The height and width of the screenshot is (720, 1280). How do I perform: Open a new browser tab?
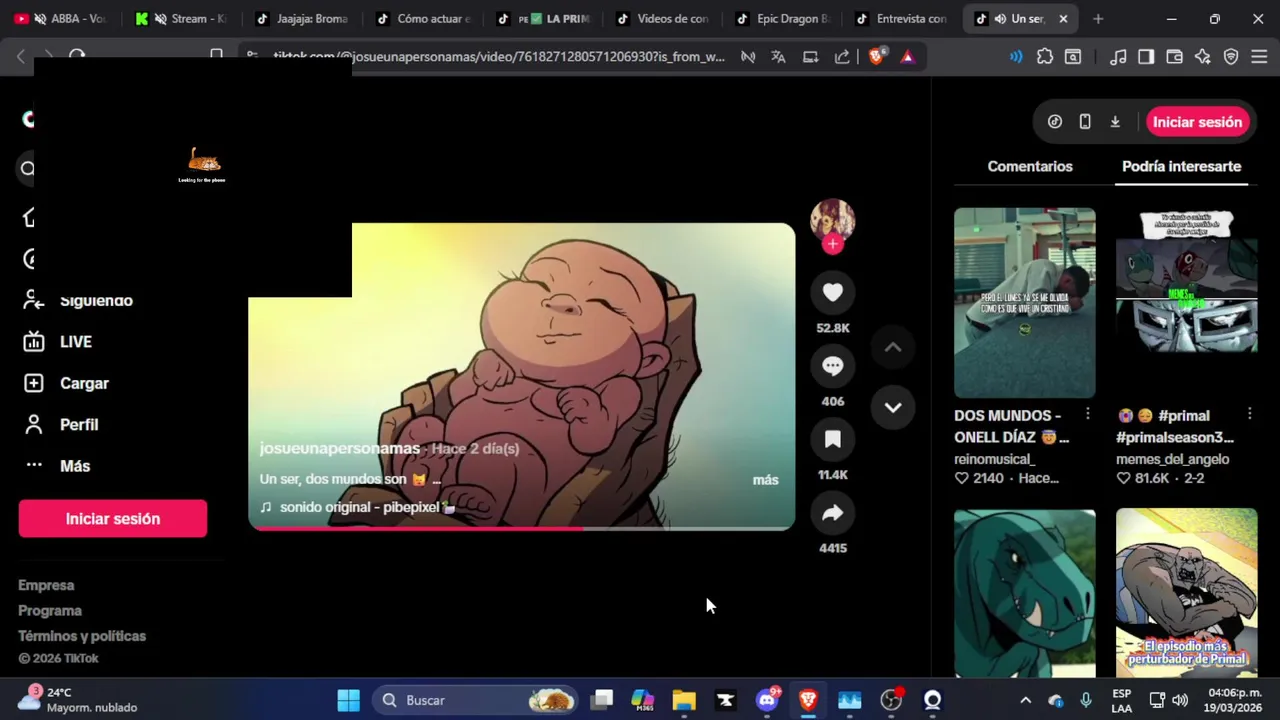point(1098,19)
